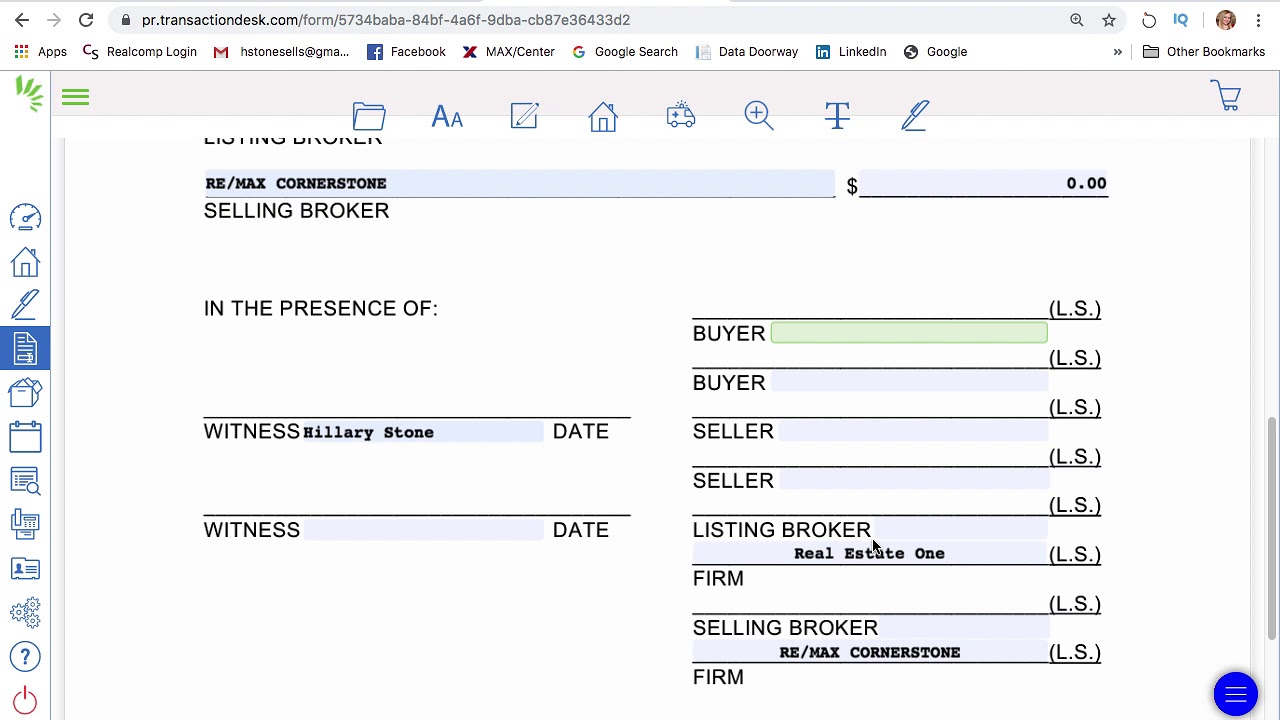
Task: Click the bottom RE/MAX CORNERSTONE firm field
Action: 870,652
